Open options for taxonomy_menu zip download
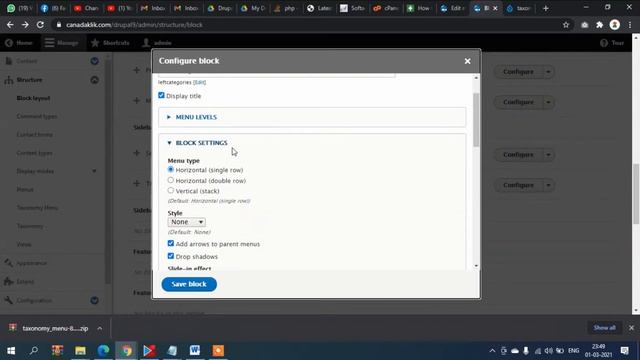 click(100, 328)
